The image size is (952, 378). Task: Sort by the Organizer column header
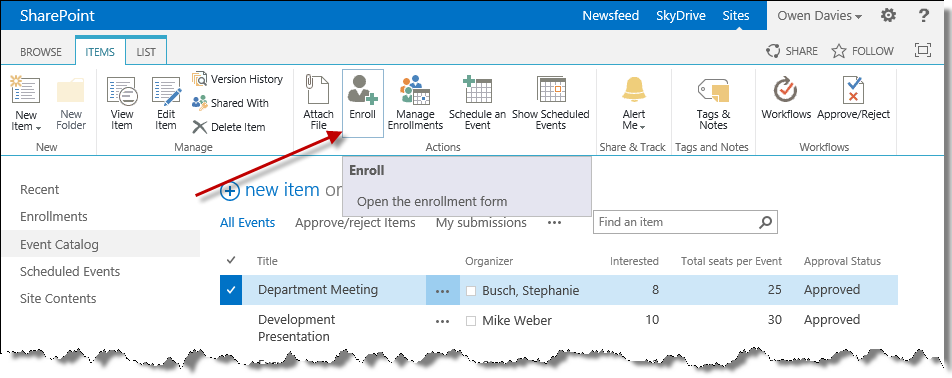(489, 262)
